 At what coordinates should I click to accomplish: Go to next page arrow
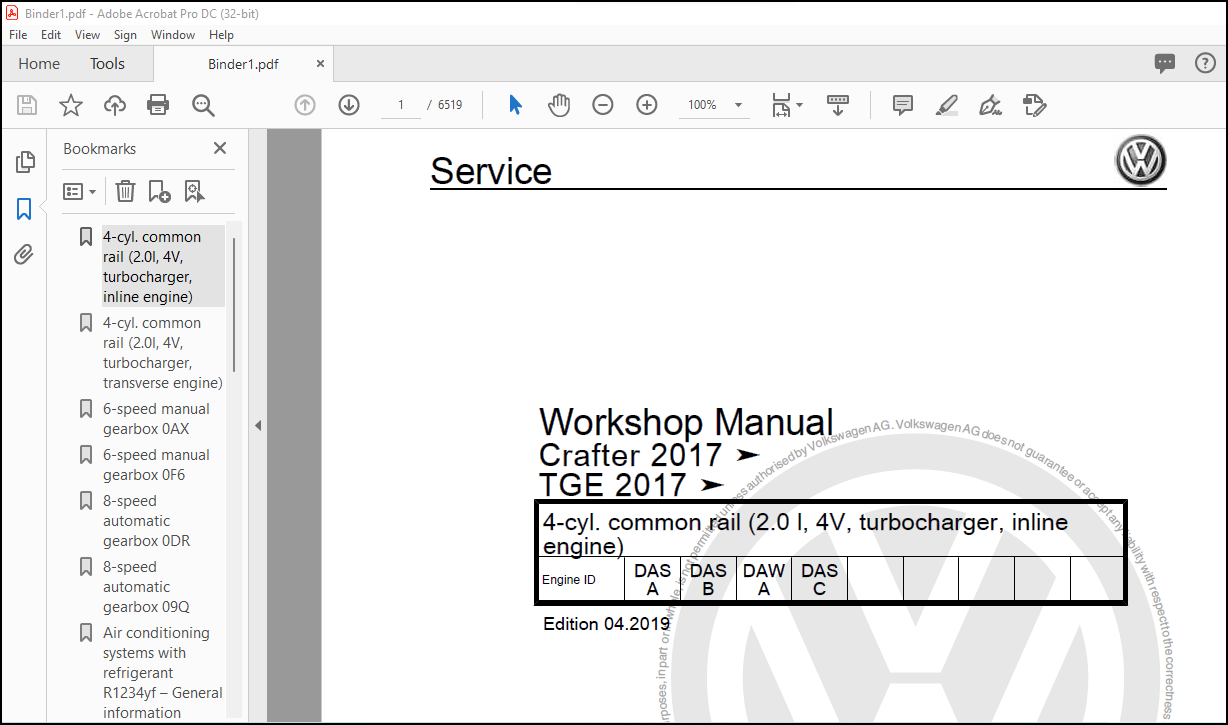pos(349,105)
